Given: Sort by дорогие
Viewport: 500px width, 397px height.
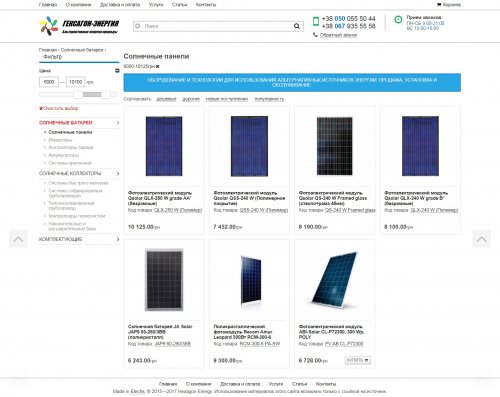Looking at the screenshot, I should tap(191, 99).
